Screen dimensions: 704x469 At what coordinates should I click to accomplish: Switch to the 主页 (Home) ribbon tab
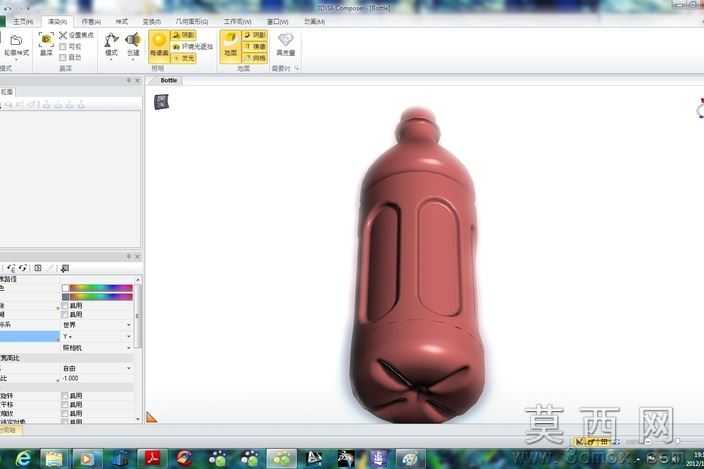click(x=22, y=21)
